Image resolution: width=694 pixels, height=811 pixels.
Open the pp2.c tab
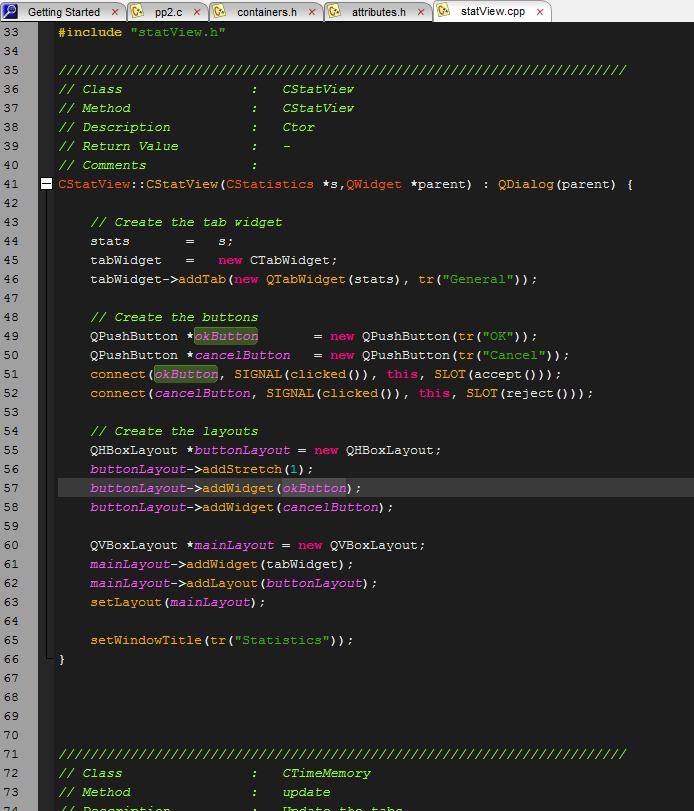tap(168, 12)
